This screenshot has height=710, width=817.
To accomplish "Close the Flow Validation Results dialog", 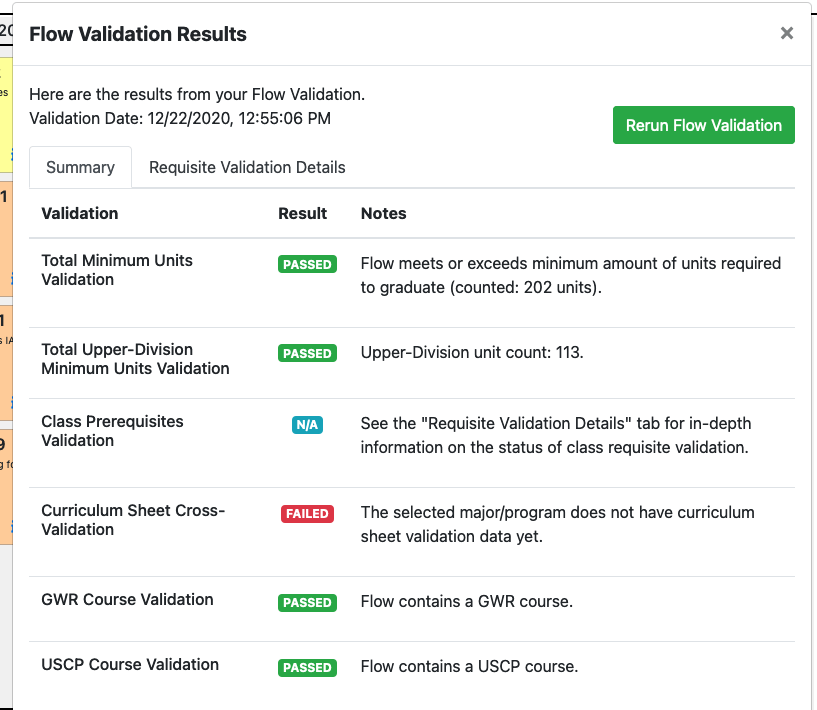I will [786, 34].
